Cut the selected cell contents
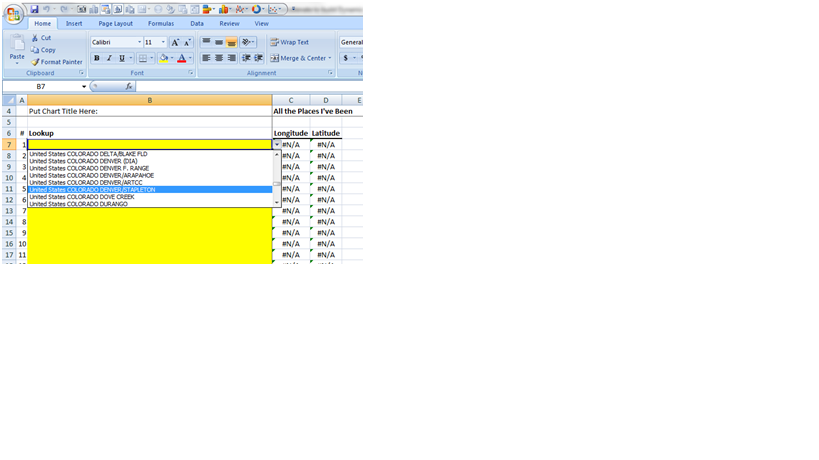Image resolution: width=819 pixels, height=460 pixels. pos(41,38)
